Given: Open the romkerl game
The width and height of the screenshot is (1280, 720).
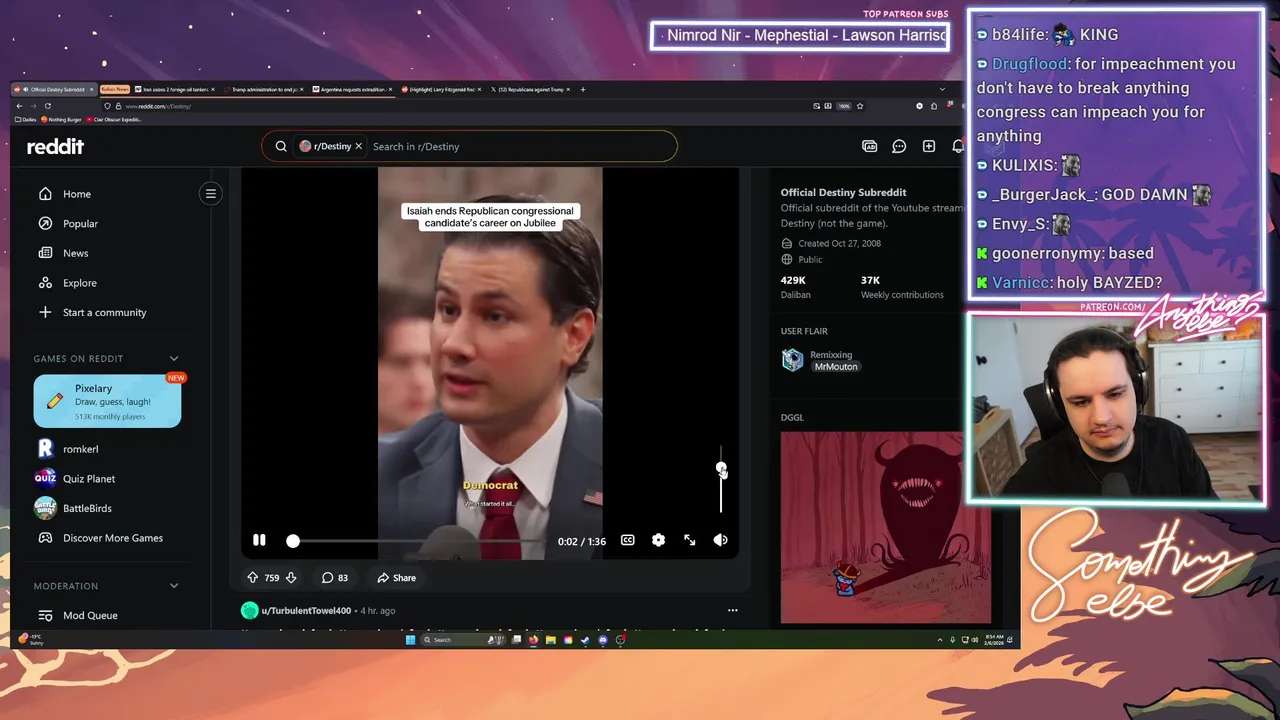Looking at the screenshot, I should coord(80,449).
